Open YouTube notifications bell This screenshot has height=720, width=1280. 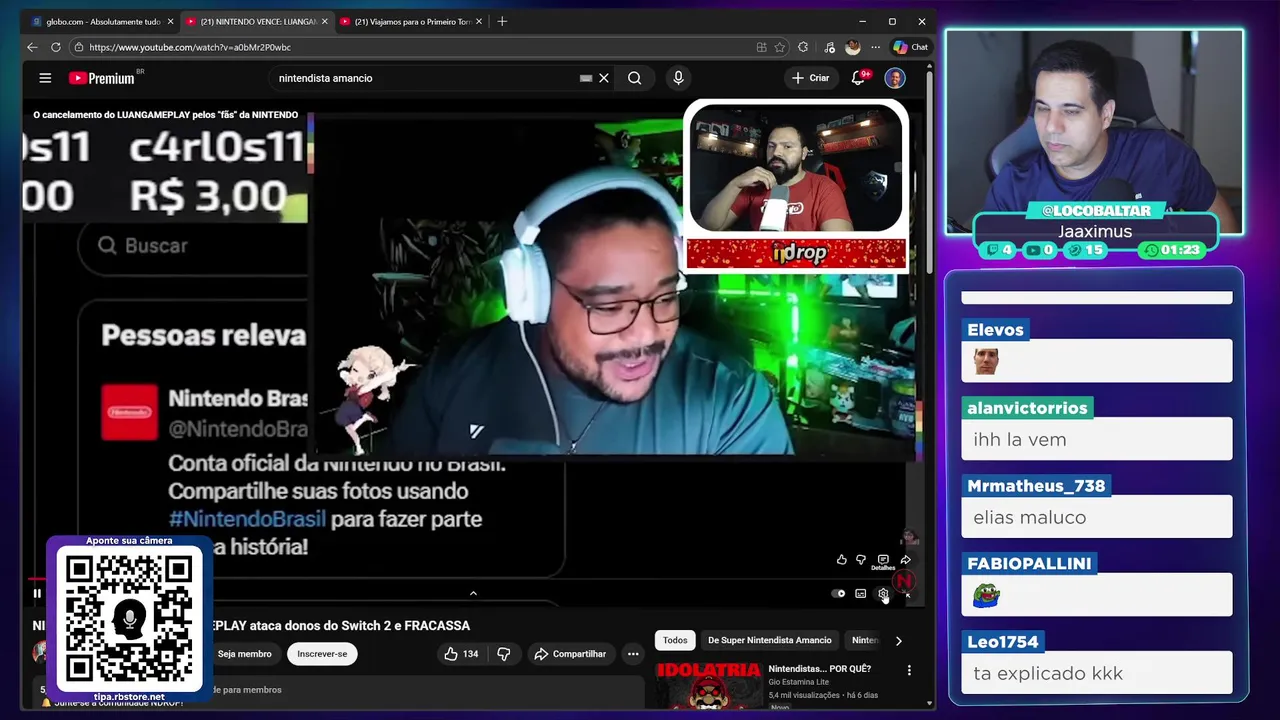point(858,78)
